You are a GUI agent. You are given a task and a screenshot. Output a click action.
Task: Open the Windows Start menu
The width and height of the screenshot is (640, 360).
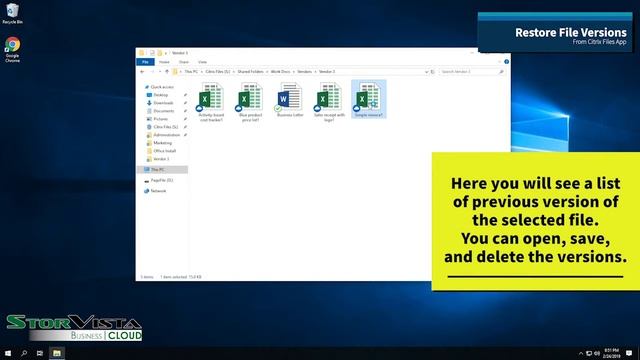pos(8,353)
